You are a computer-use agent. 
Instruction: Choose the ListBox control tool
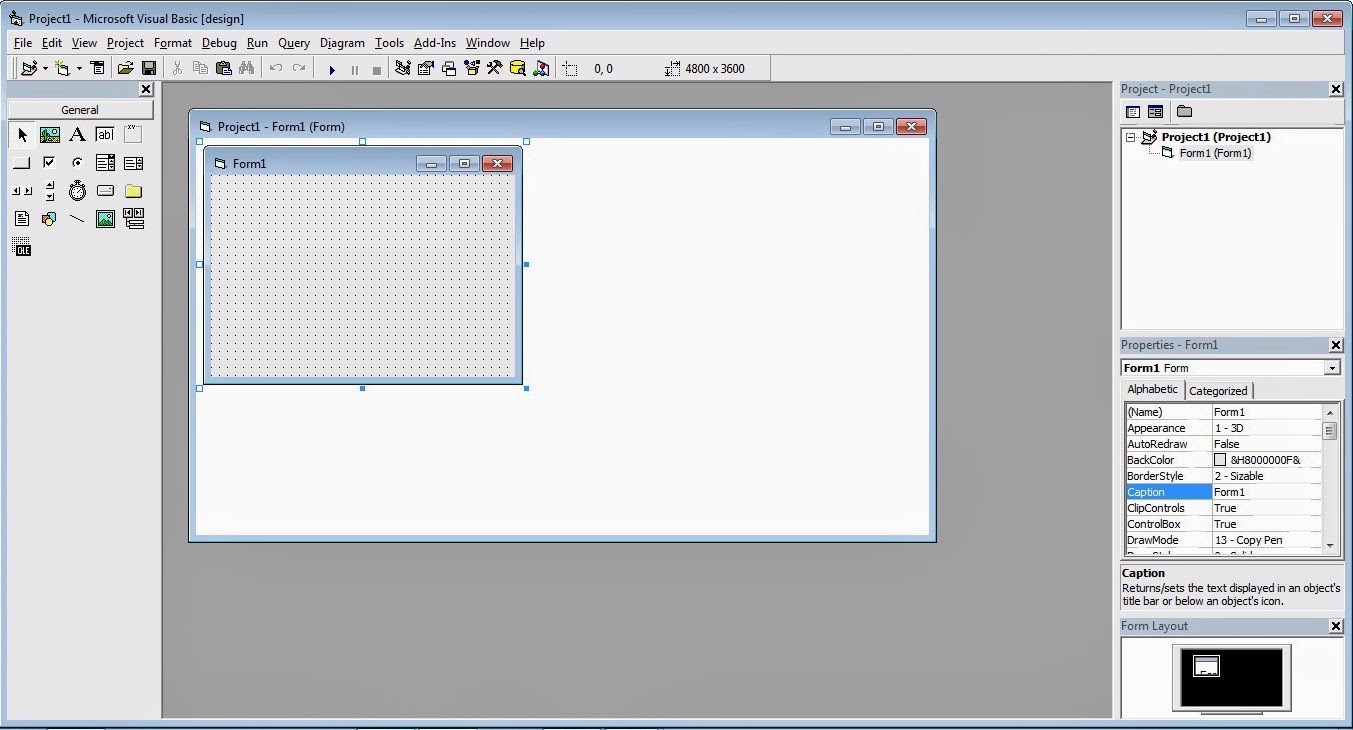pos(133,163)
